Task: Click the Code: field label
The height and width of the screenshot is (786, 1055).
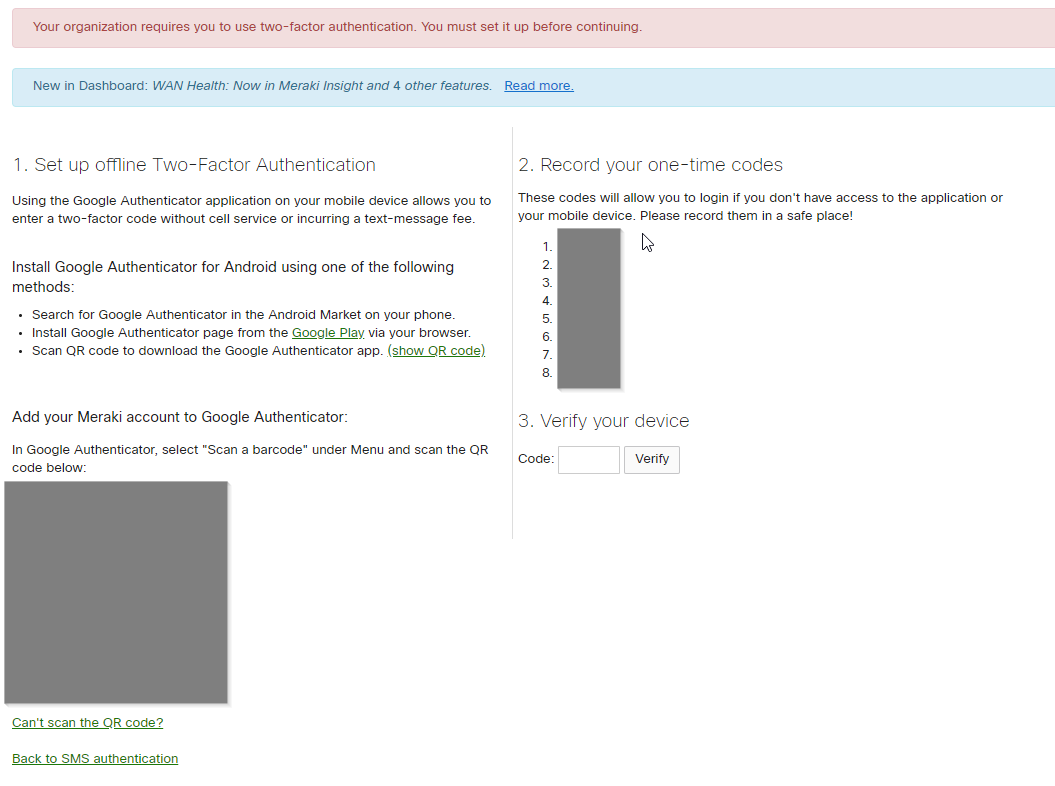Action: click(536, 460)
